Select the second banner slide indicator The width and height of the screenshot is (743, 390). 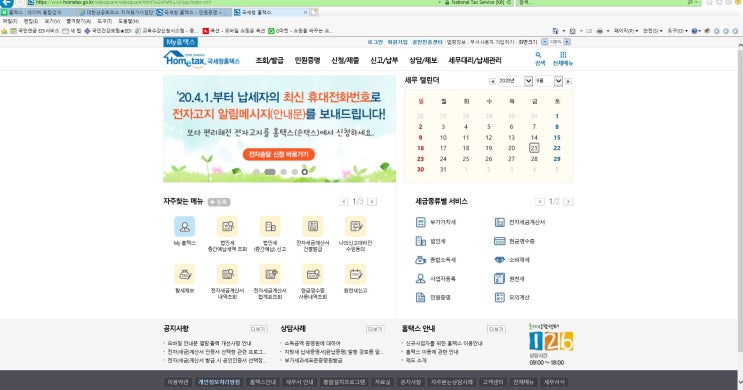(270, 172)
